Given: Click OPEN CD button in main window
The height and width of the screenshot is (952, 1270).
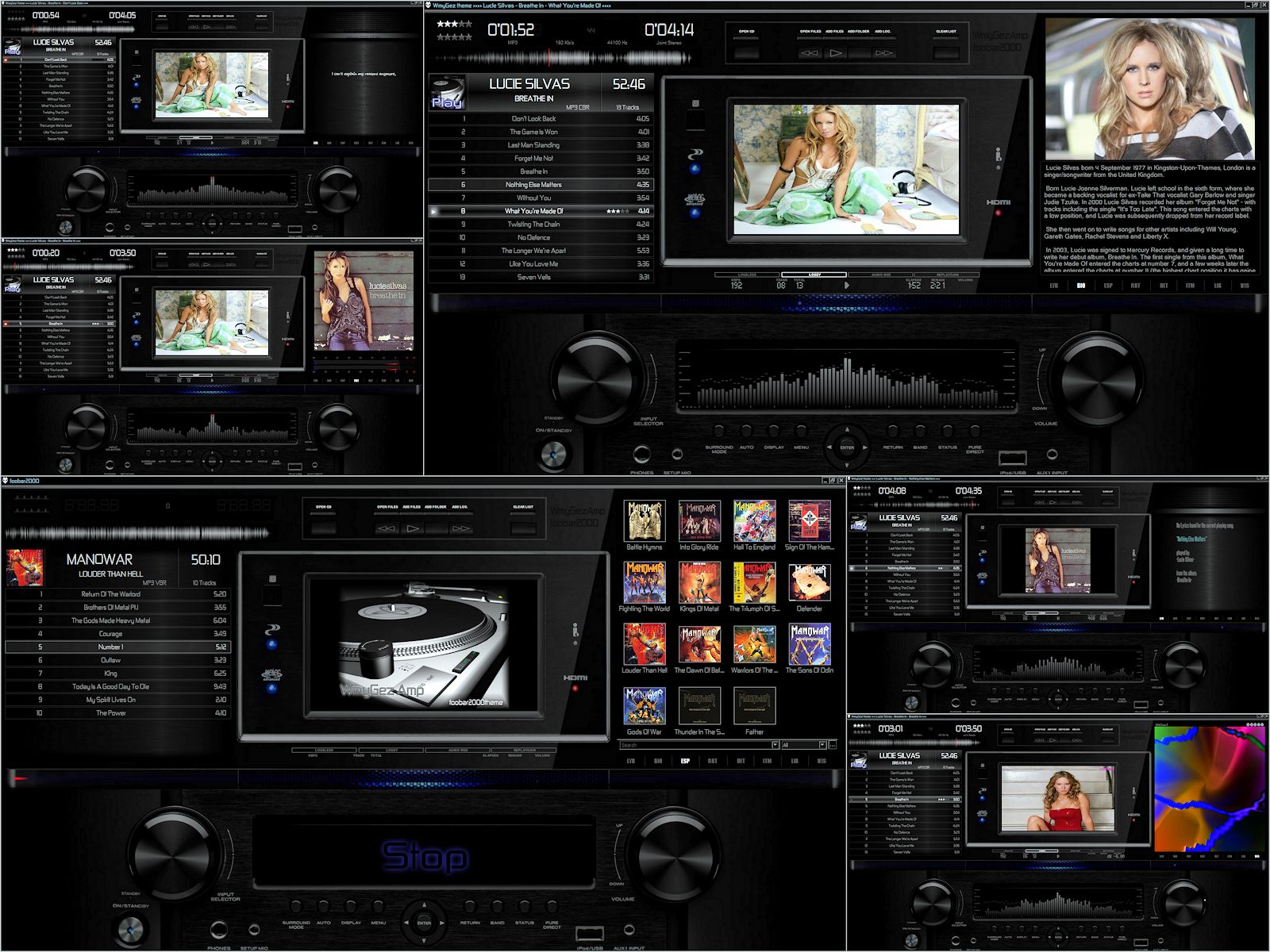Looking at the screenshot, I should (x=746, y=53).
